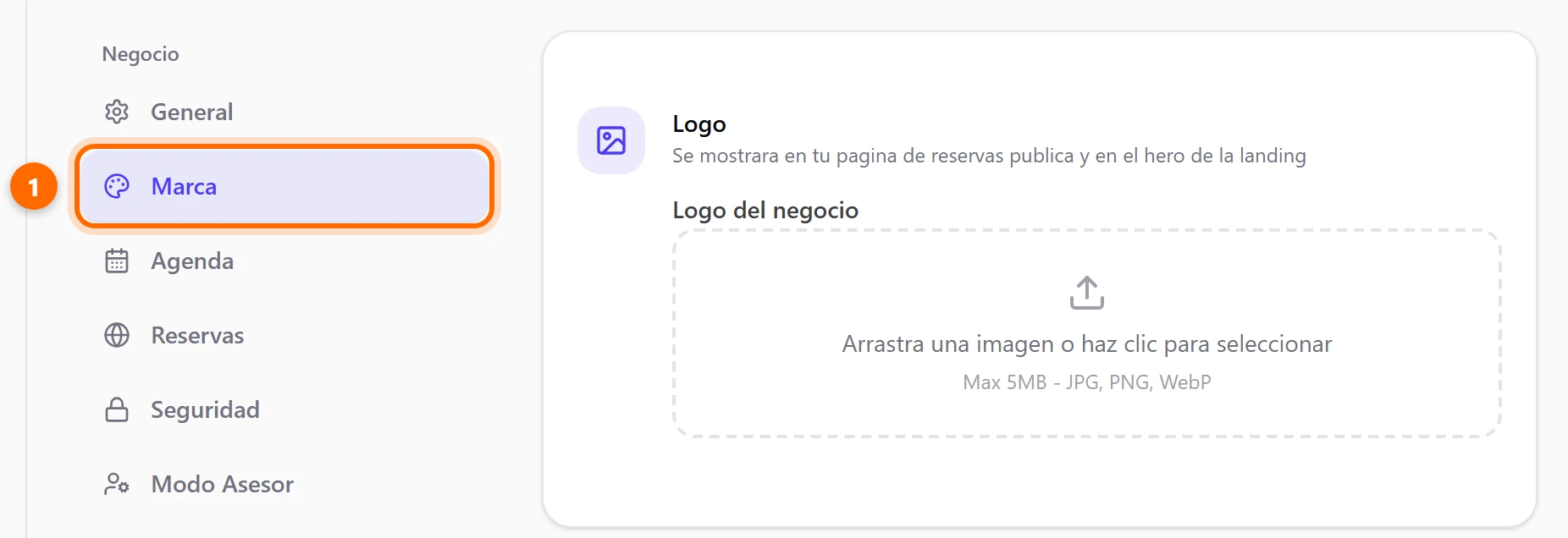Click 'Arrastra una imagen o haz clic' text

click(x=1087, y=344)
